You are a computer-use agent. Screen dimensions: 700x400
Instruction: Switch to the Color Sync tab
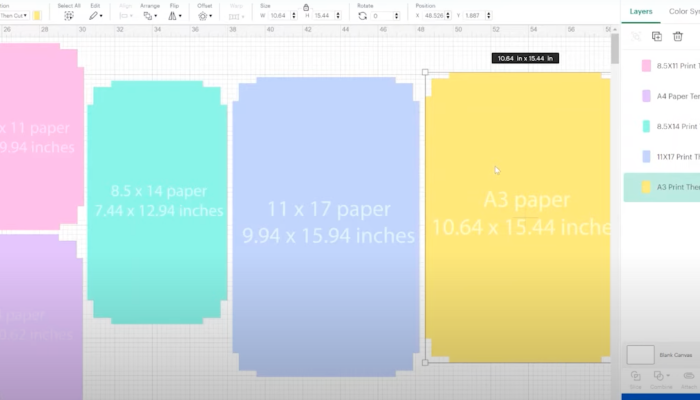click(684, 12)
